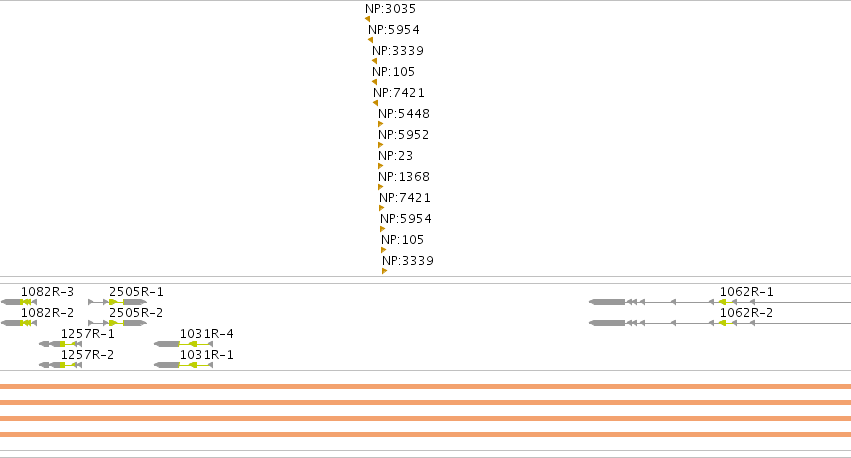Click the gene model glyph under 1082R-3
851x458 pixels.
tap(19, 302)
